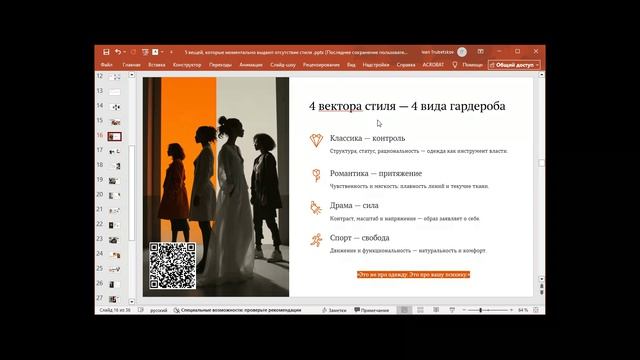
Task: Click the 'Классика — контроль' heading
Action: pyautogui.click(x=367, y=138)
